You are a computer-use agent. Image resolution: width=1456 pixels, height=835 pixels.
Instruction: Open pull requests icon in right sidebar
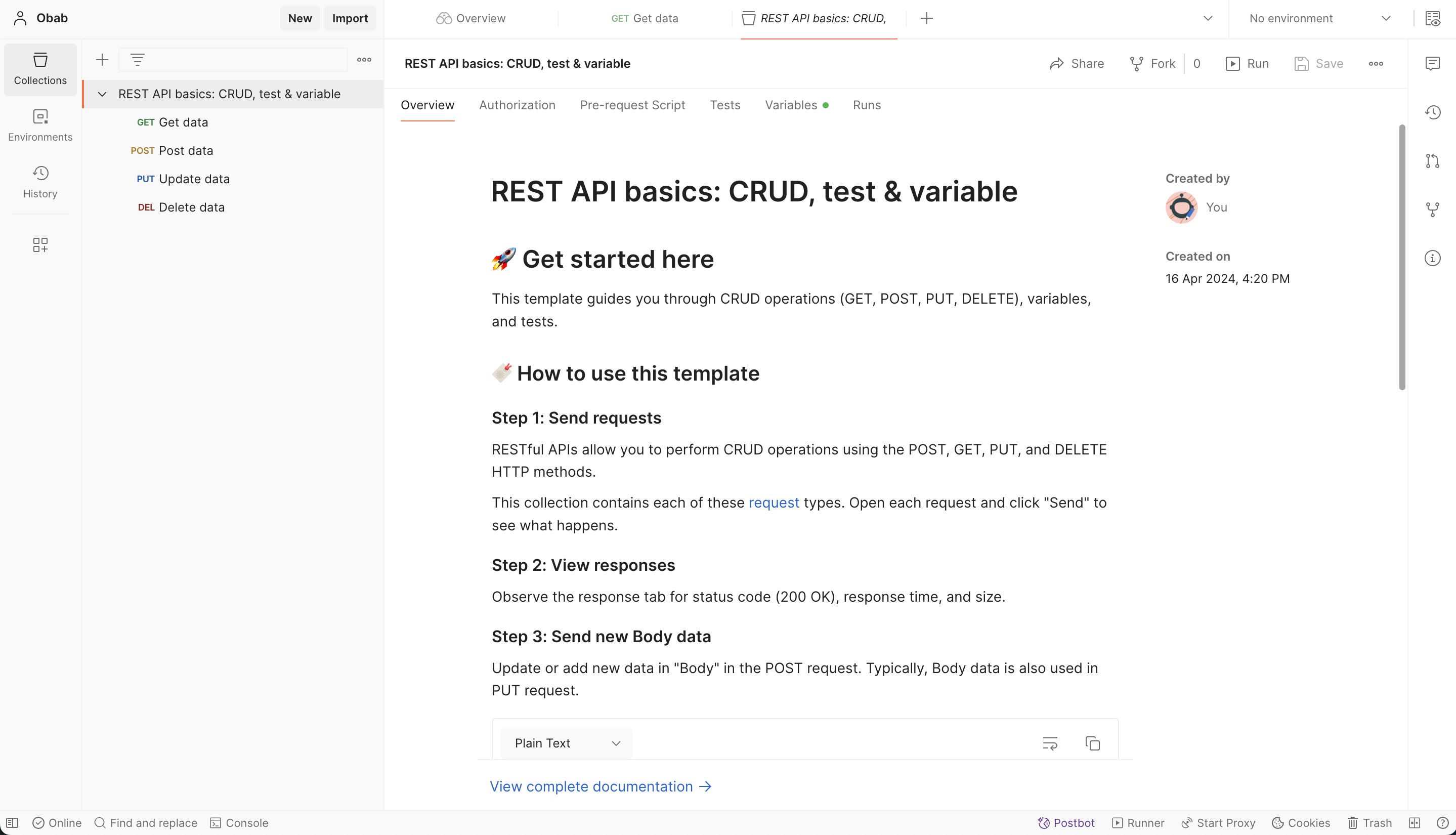click(1432, 160)
